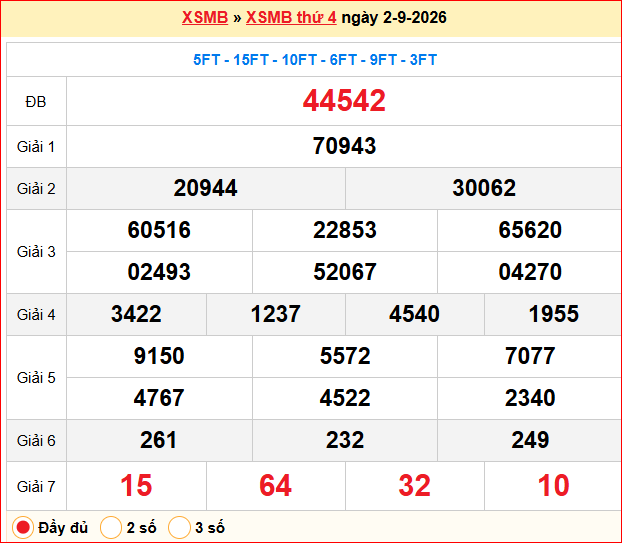Viewport: 622px width, 543px height.
Task: Click the special prize number 44542
Action: (x=344, y=100)
